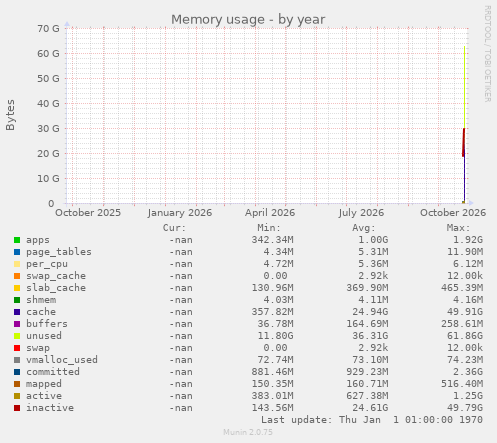Click the pale yellow per_cpu legend swatch
This screenshot has width=497, height=443.
(17, 264)
